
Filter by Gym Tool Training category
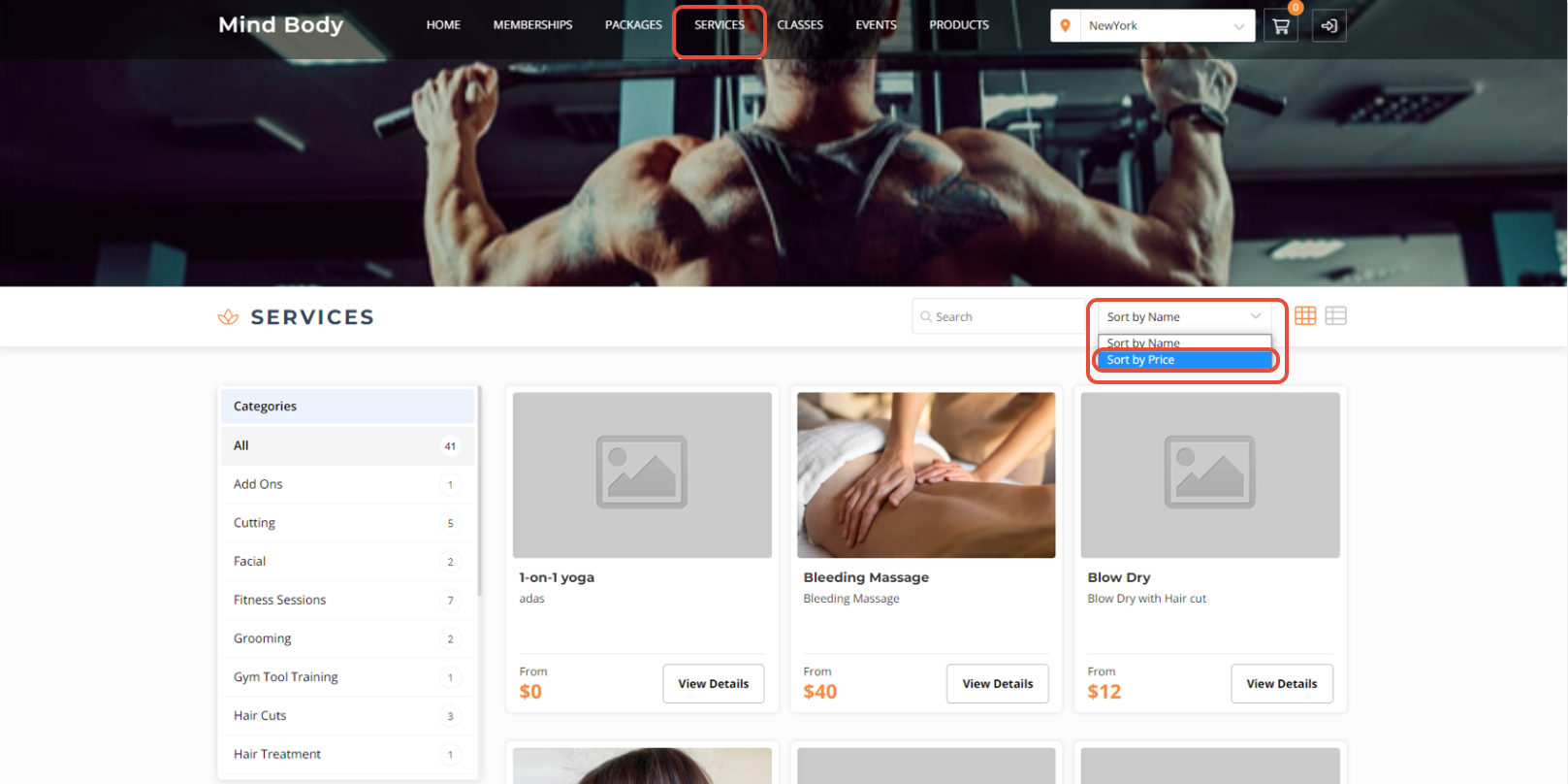point(347,677)
